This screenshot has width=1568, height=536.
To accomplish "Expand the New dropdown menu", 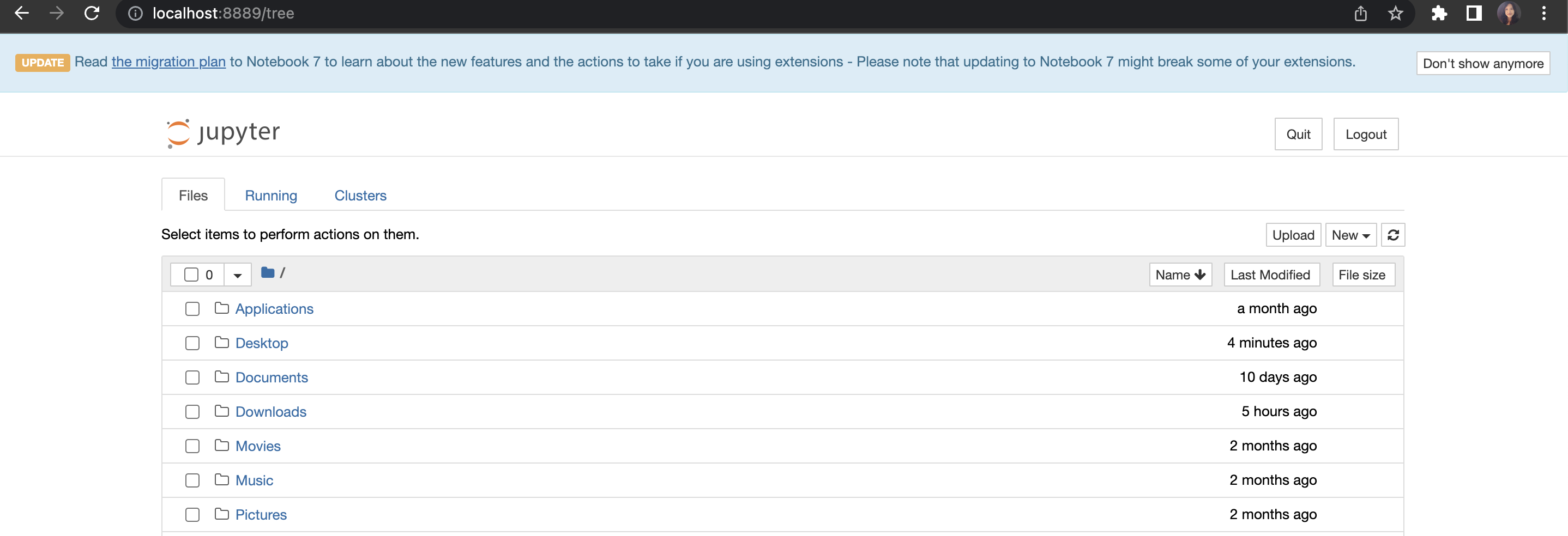I will click(x=1350, y=235).
